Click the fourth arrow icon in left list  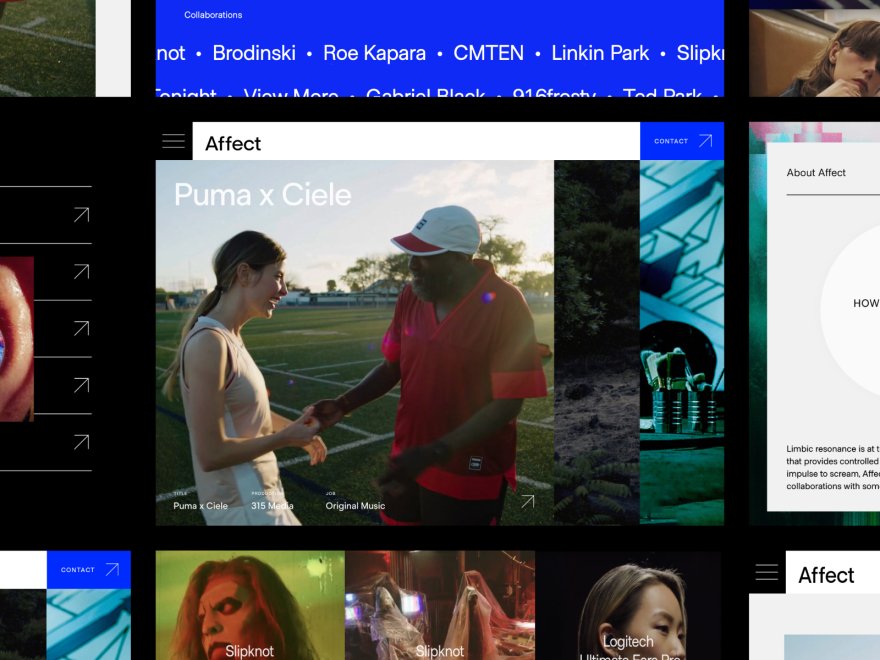[x=82, y=385]
